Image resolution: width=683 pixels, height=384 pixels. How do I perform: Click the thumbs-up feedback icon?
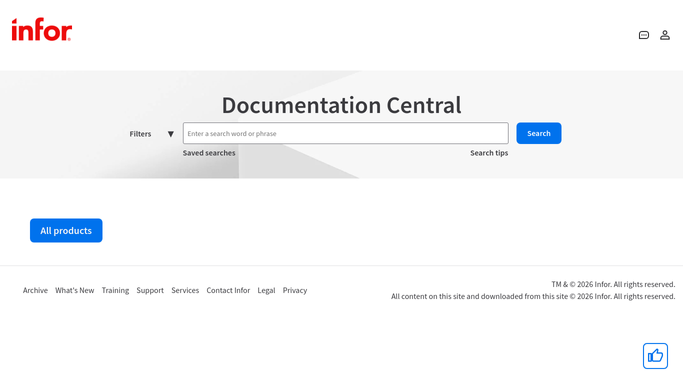tap(655, 356)
